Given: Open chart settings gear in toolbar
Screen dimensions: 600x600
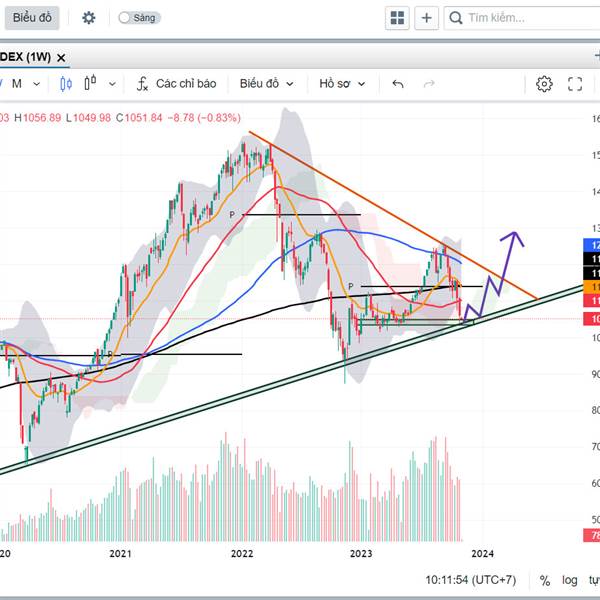Looking at the screenshot, I should (544, 84).
